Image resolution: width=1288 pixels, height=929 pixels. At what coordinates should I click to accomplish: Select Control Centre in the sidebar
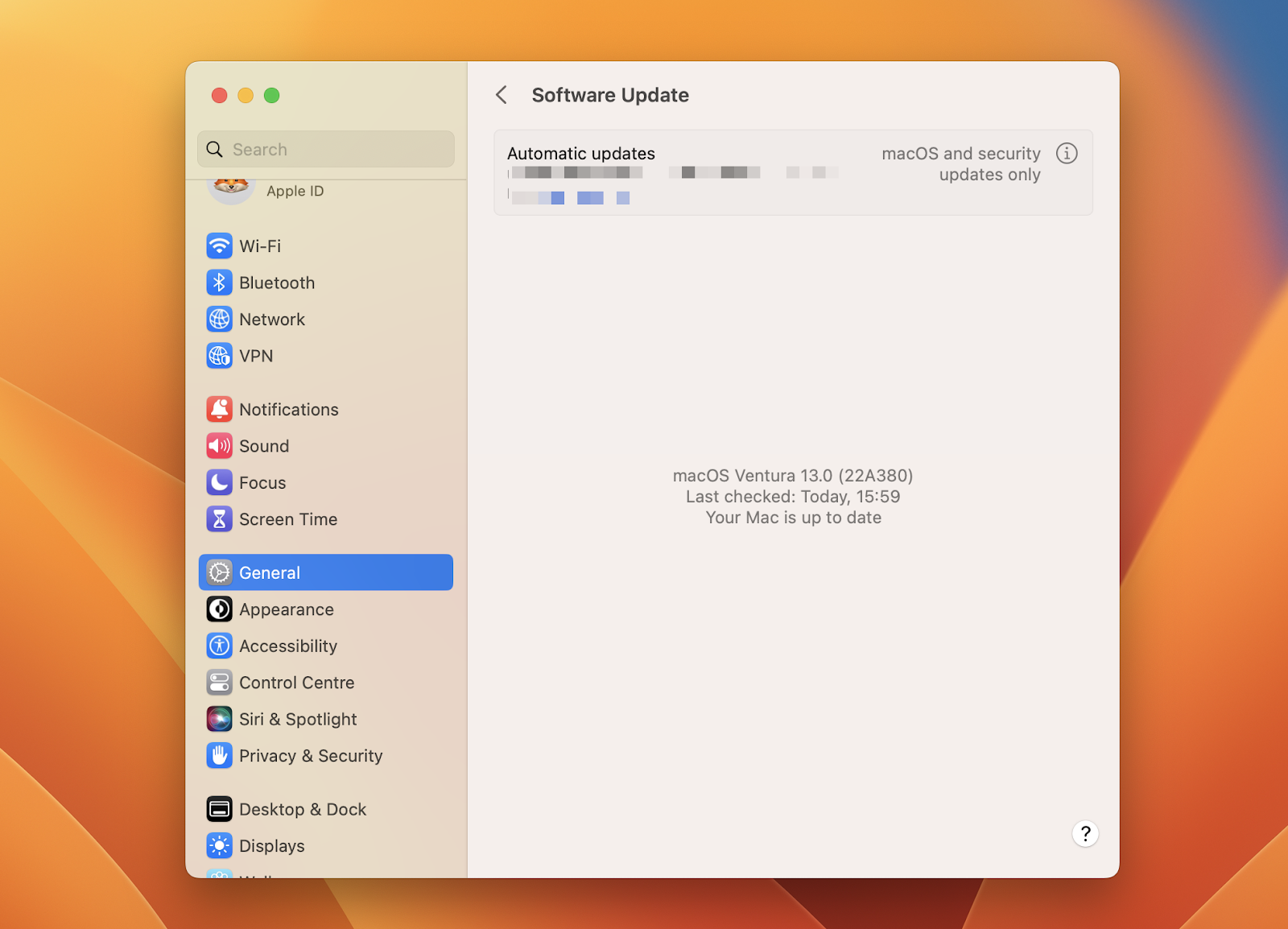[x=325, y=683]
